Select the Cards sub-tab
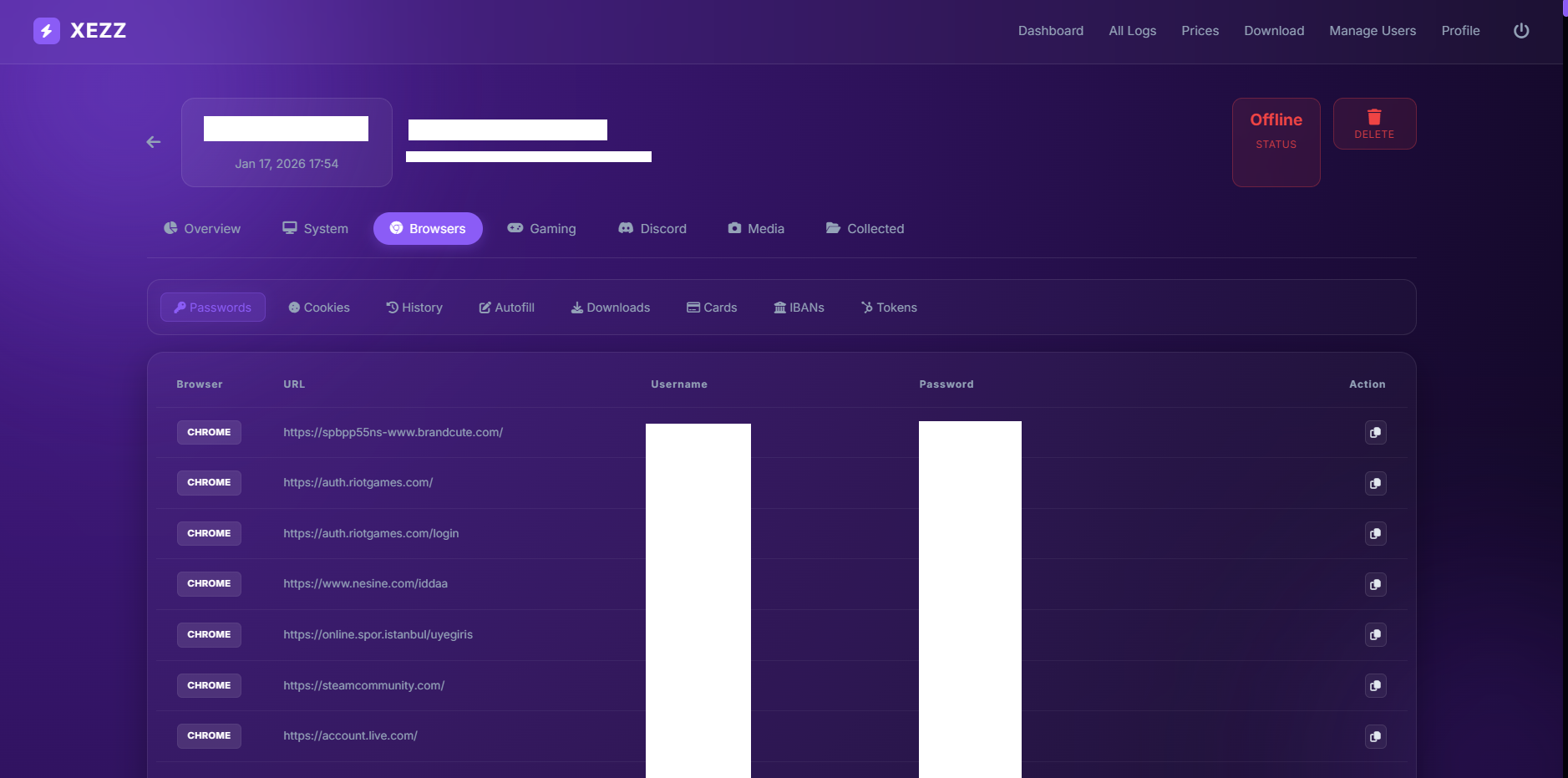Viewport: 1568px width, 778px height. pyautogui.click(x=712, y=308)
